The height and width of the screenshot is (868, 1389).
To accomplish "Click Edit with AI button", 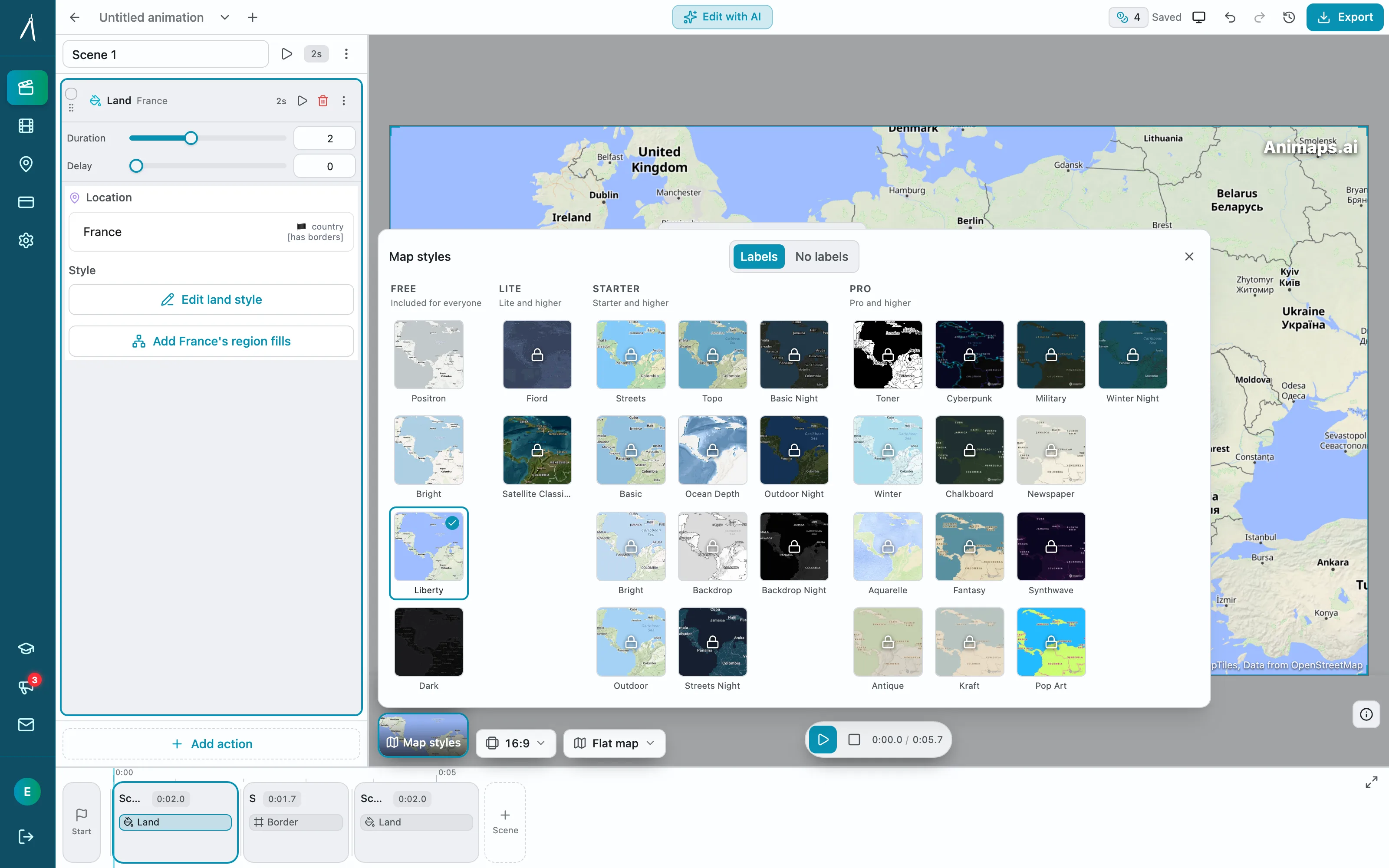I will coord(722,16).
